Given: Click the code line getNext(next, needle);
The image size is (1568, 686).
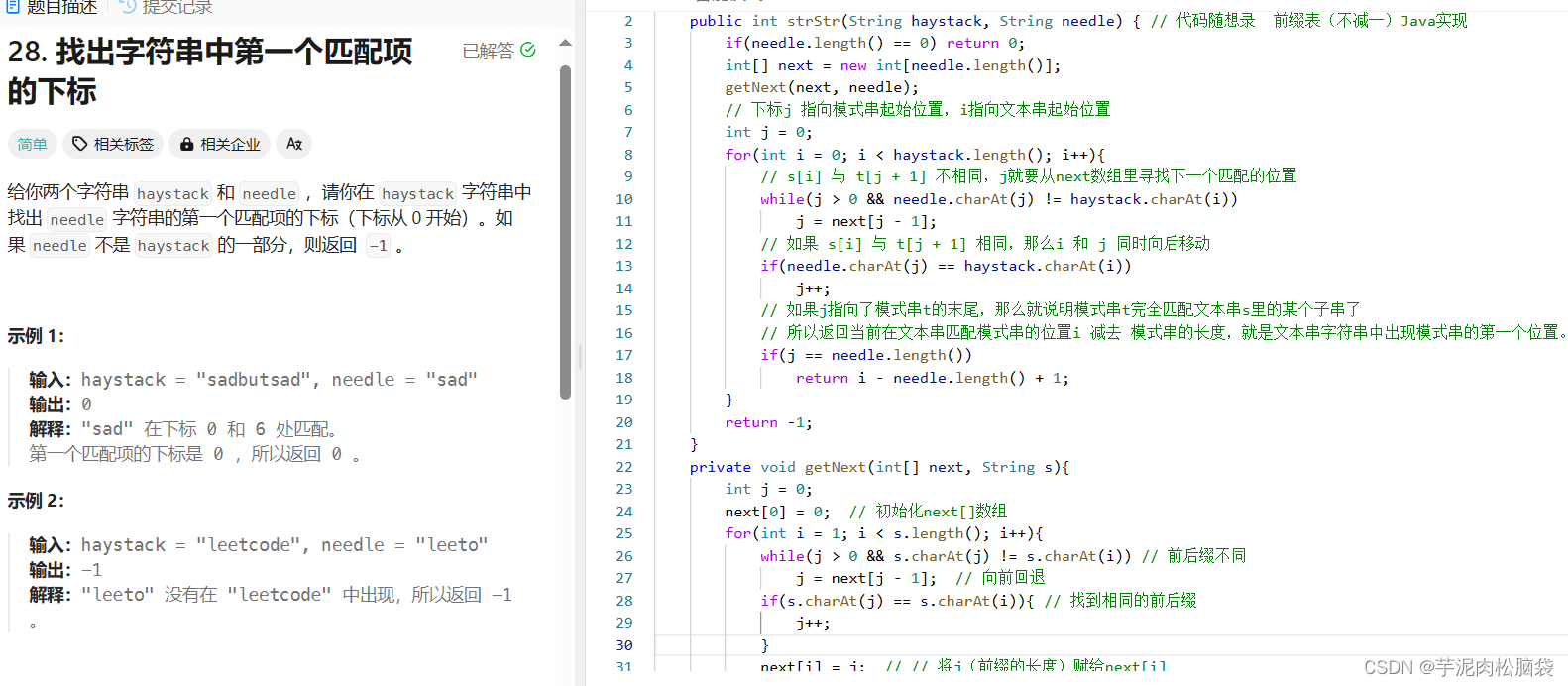Looking at the screenshot, I should pyautogui.click(x=822, y=87).
